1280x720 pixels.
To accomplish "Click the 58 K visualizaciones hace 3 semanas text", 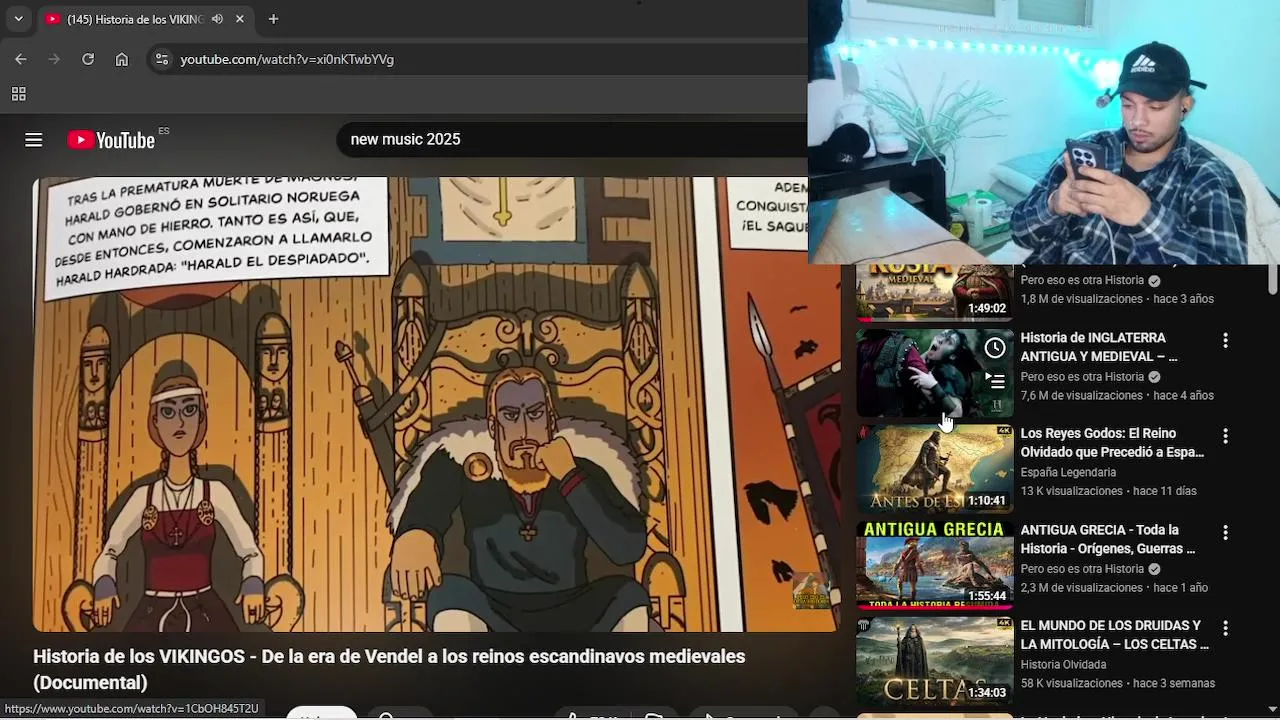I will coord(1118,684).
